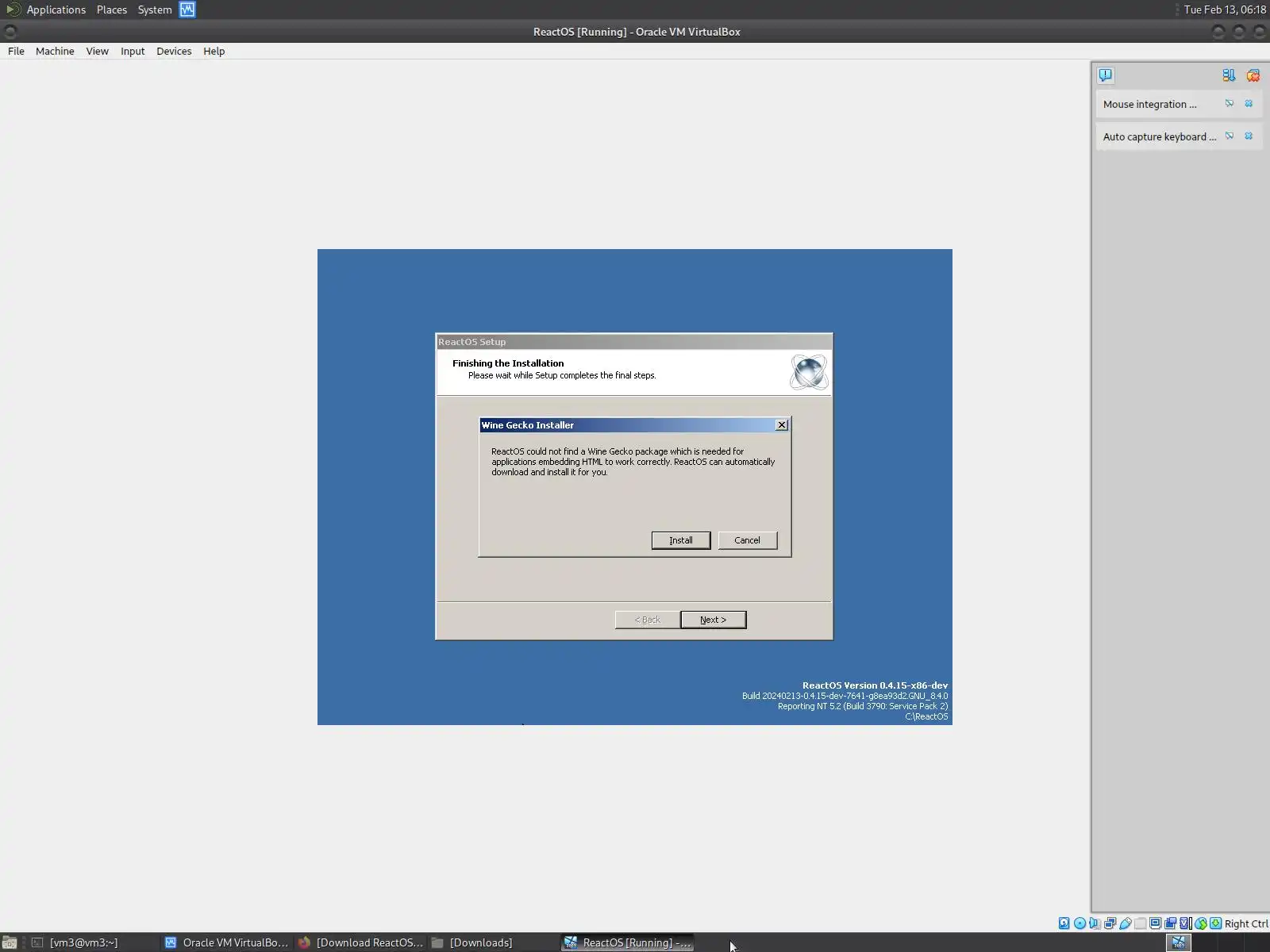Click the hard disk activity status icon
This screenshot has width=1270, height=952.
[x=1064, y=923]
